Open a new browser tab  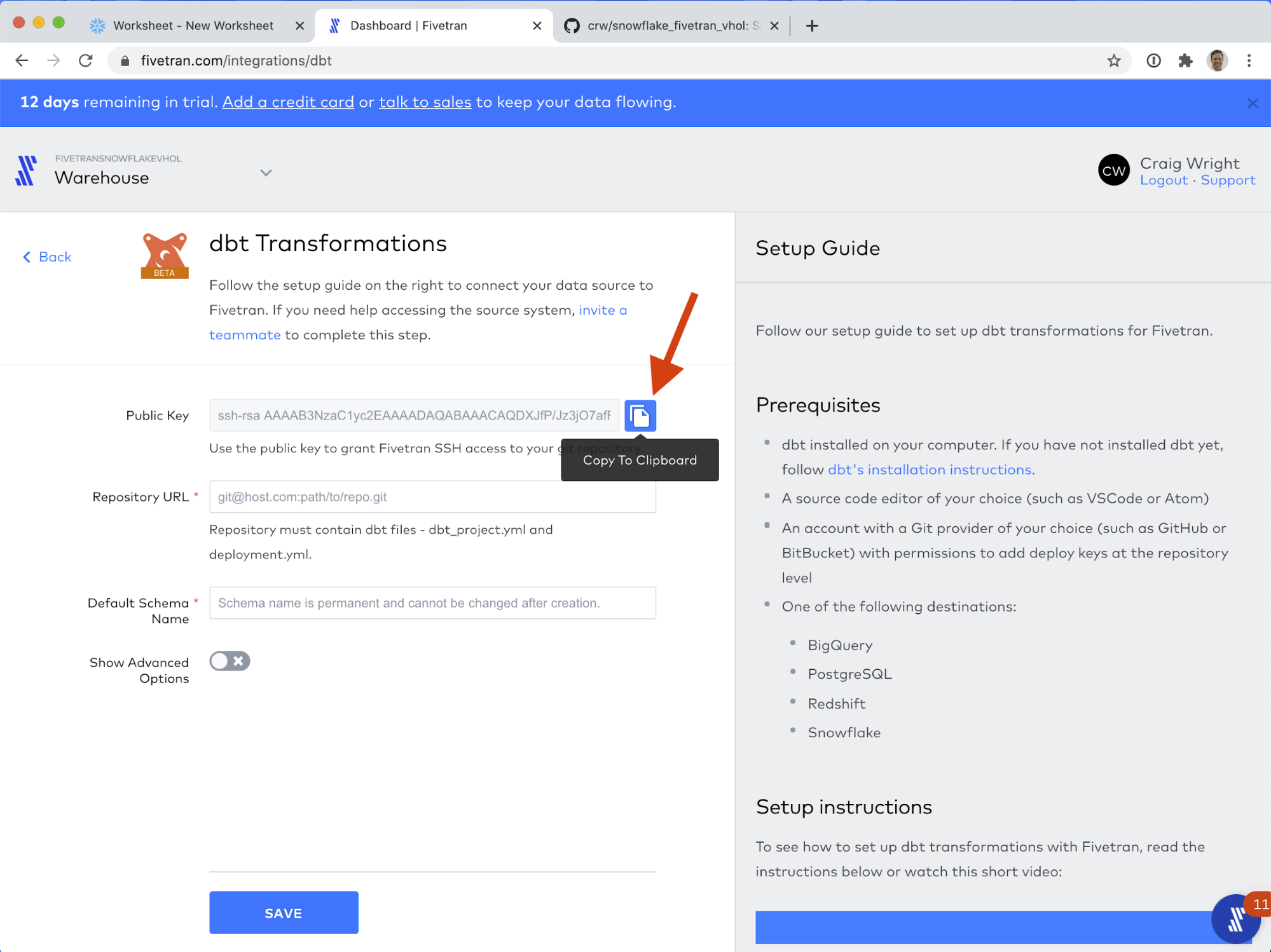812,26
